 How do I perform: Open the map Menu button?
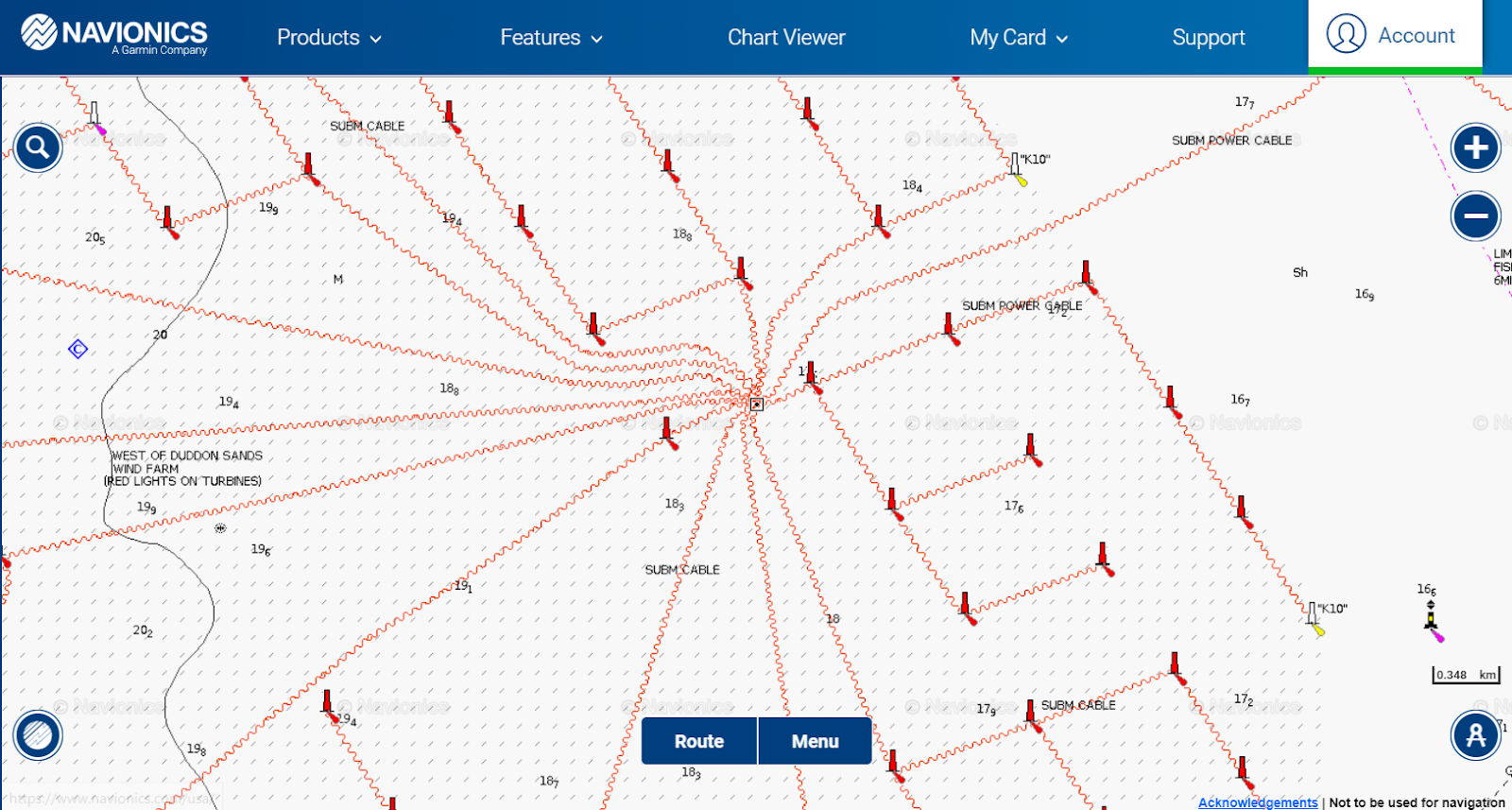815,741
